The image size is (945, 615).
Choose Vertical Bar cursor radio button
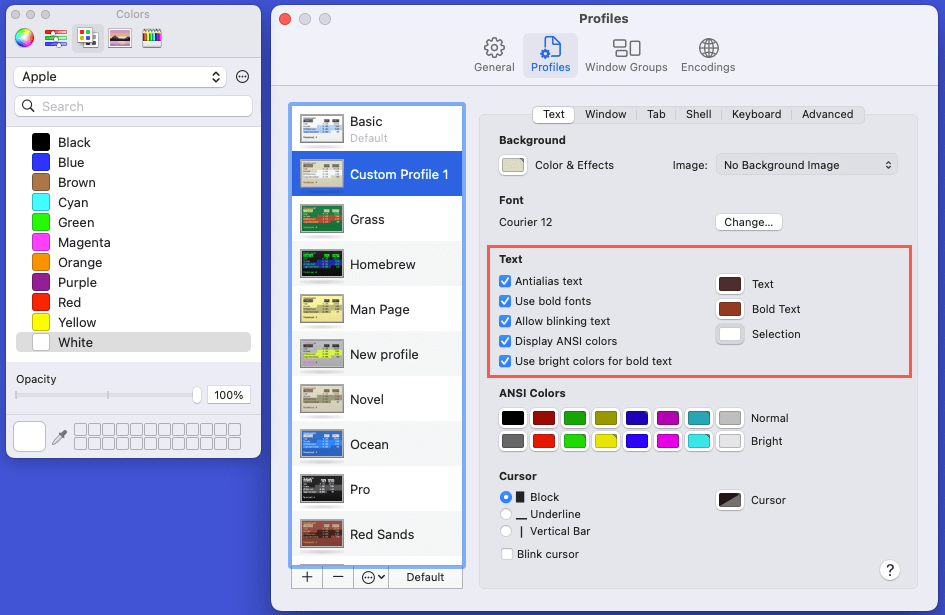point(506,531)
